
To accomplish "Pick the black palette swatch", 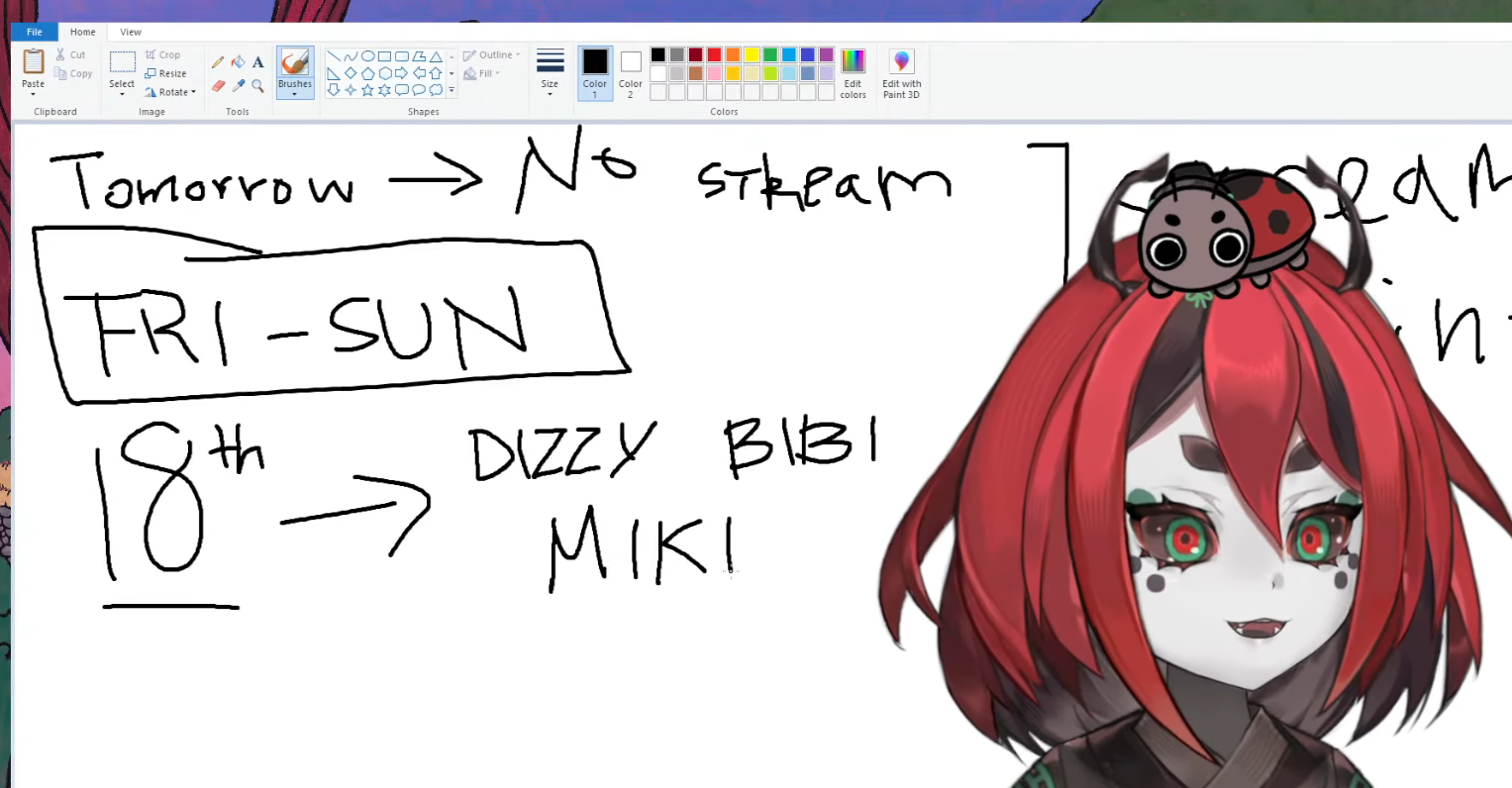I will coord(658,55).
